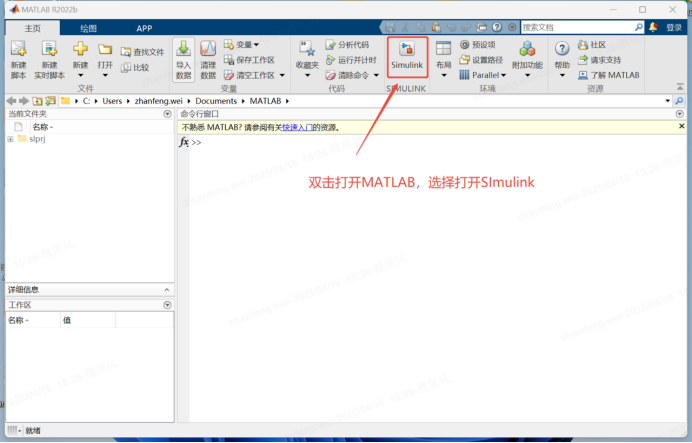Click the search documentation (搜索文档) field
Image resolution: width=692 pixels, height=443 pixels.
click(x=577, y=27)
